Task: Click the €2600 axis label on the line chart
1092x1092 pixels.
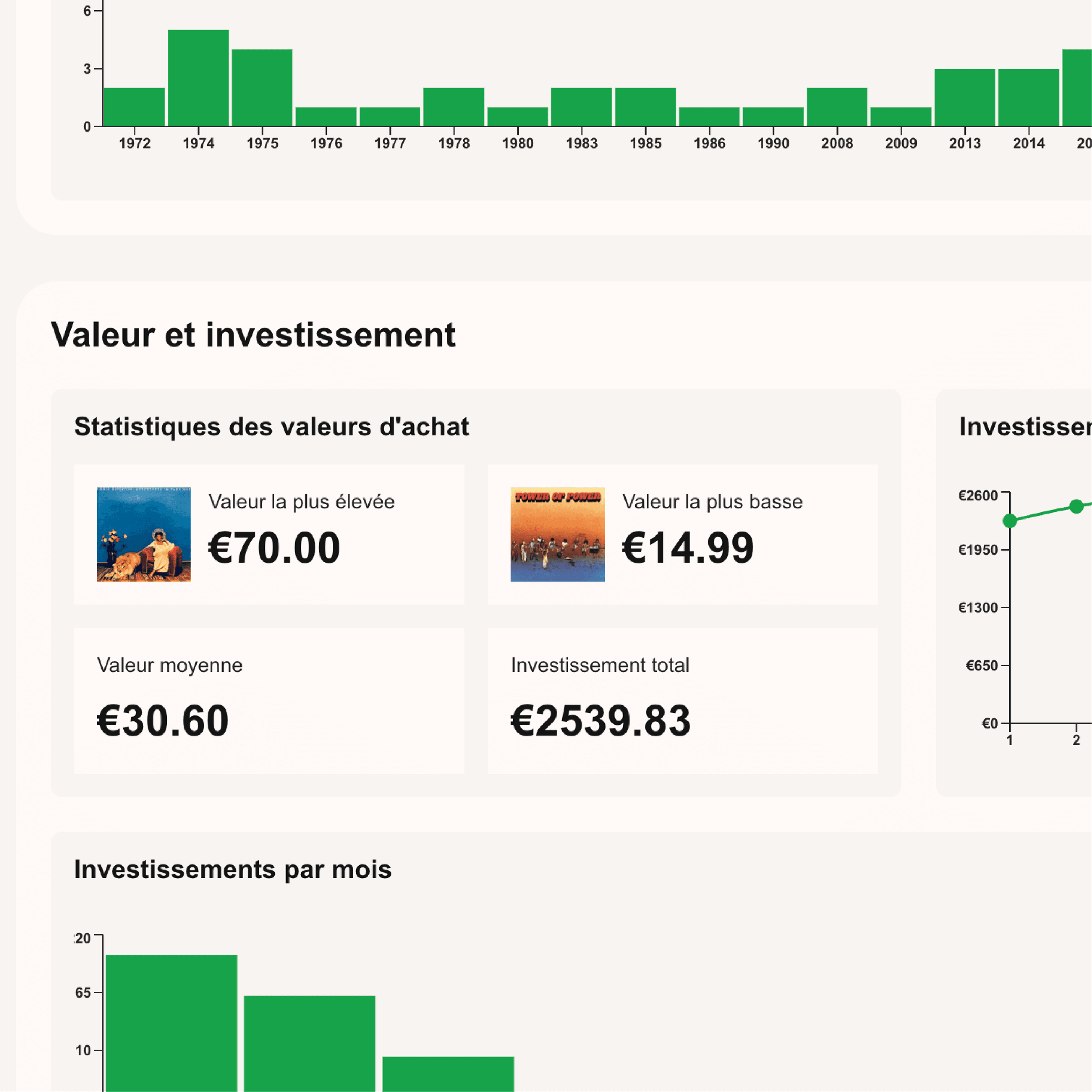Action: [979, 495]
